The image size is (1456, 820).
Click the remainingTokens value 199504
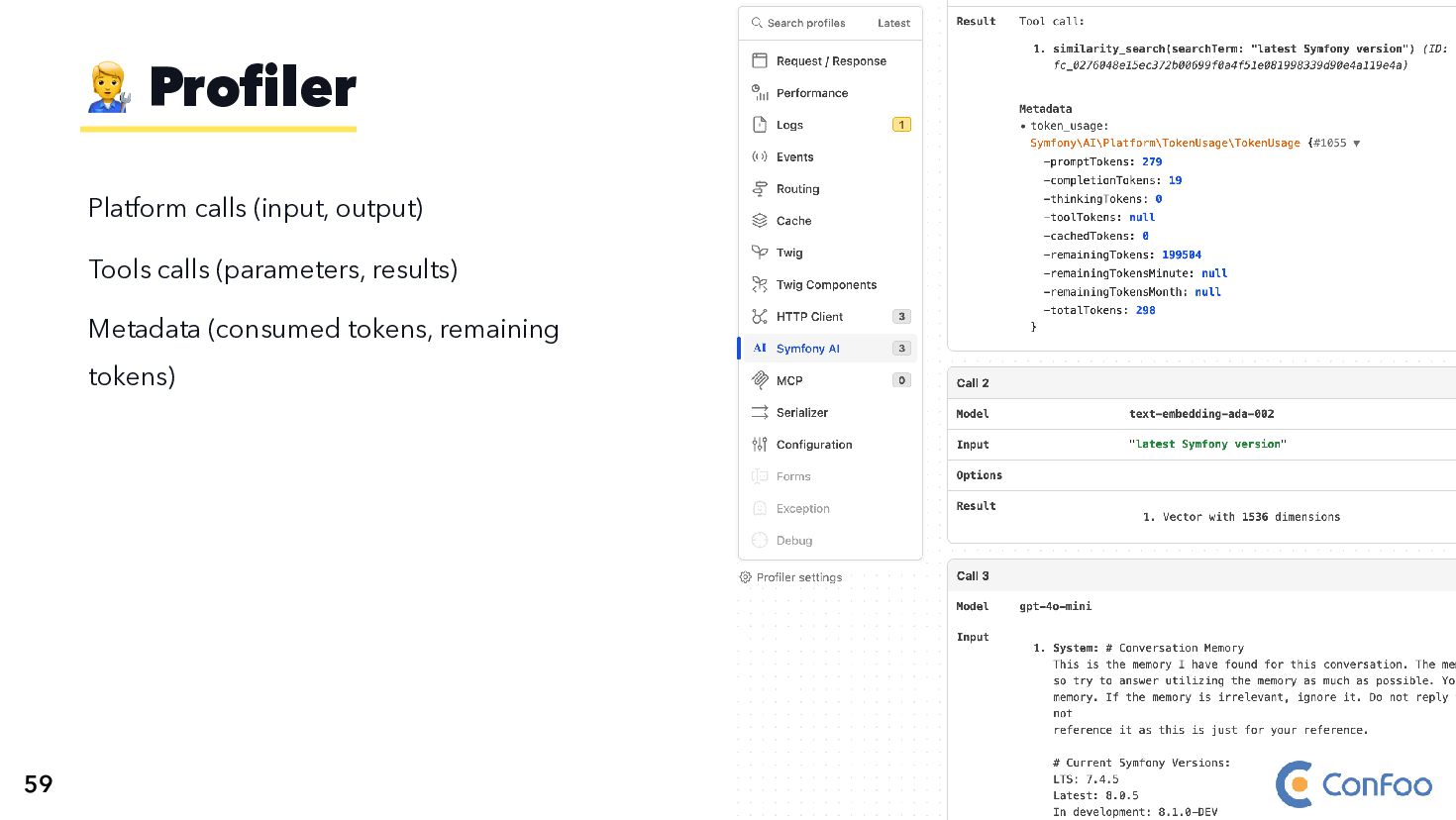[1182, 255]
